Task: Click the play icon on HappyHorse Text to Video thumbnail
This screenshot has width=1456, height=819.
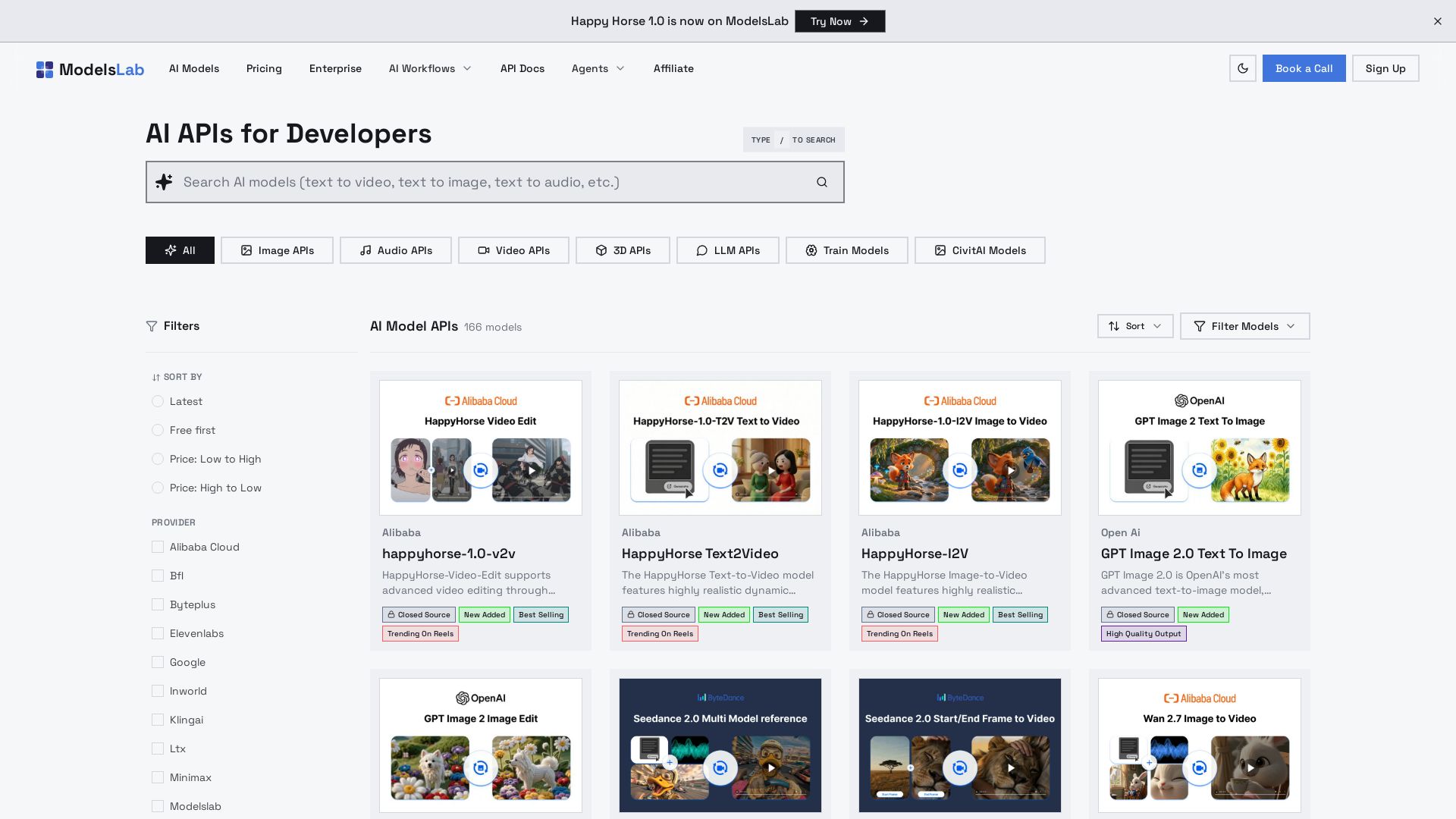Action: coord(771,470)
